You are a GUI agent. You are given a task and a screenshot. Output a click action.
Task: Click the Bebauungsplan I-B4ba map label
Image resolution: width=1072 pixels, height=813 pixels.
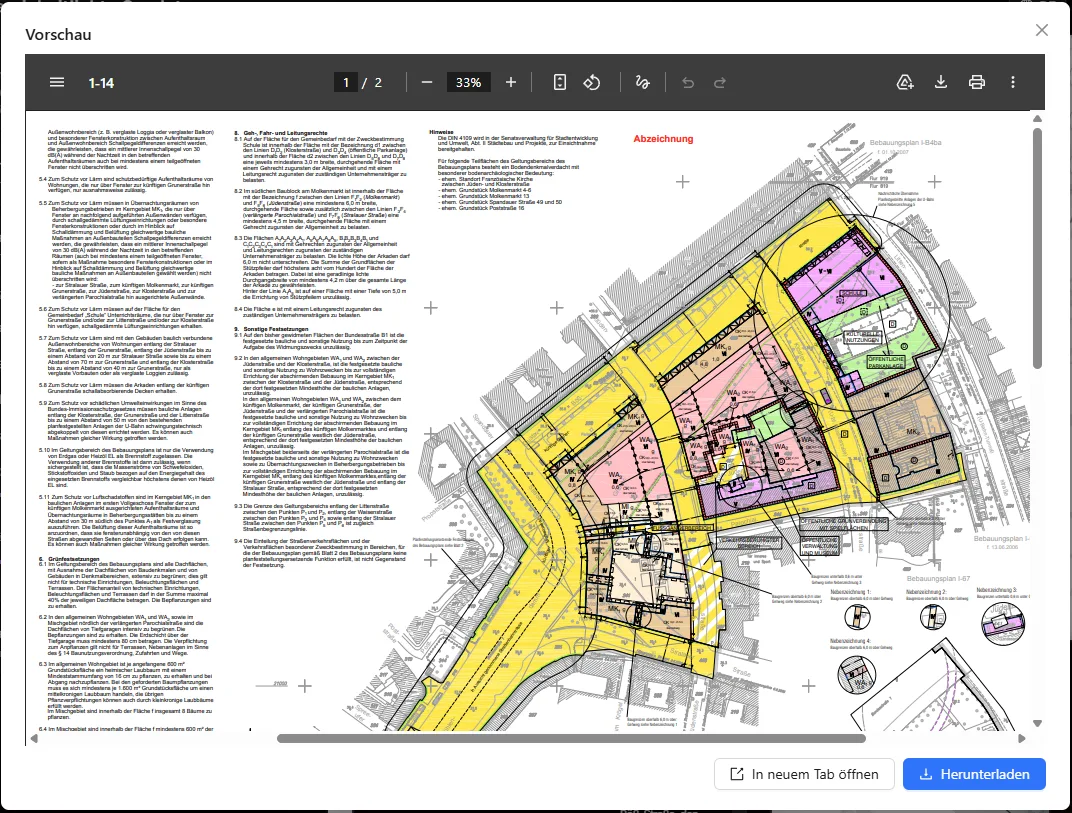tap(905, 143)
